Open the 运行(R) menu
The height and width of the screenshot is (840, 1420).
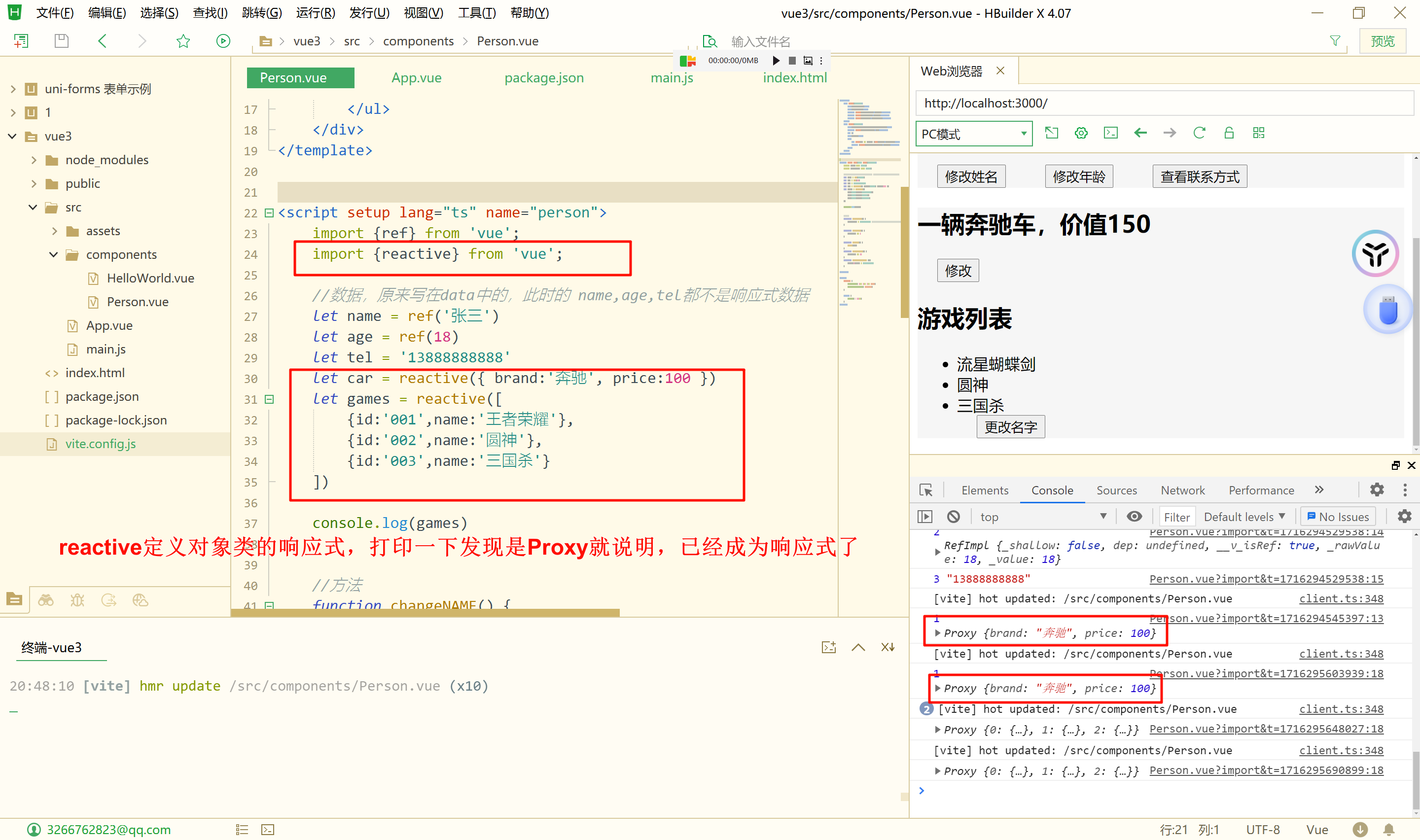[315, 12]
